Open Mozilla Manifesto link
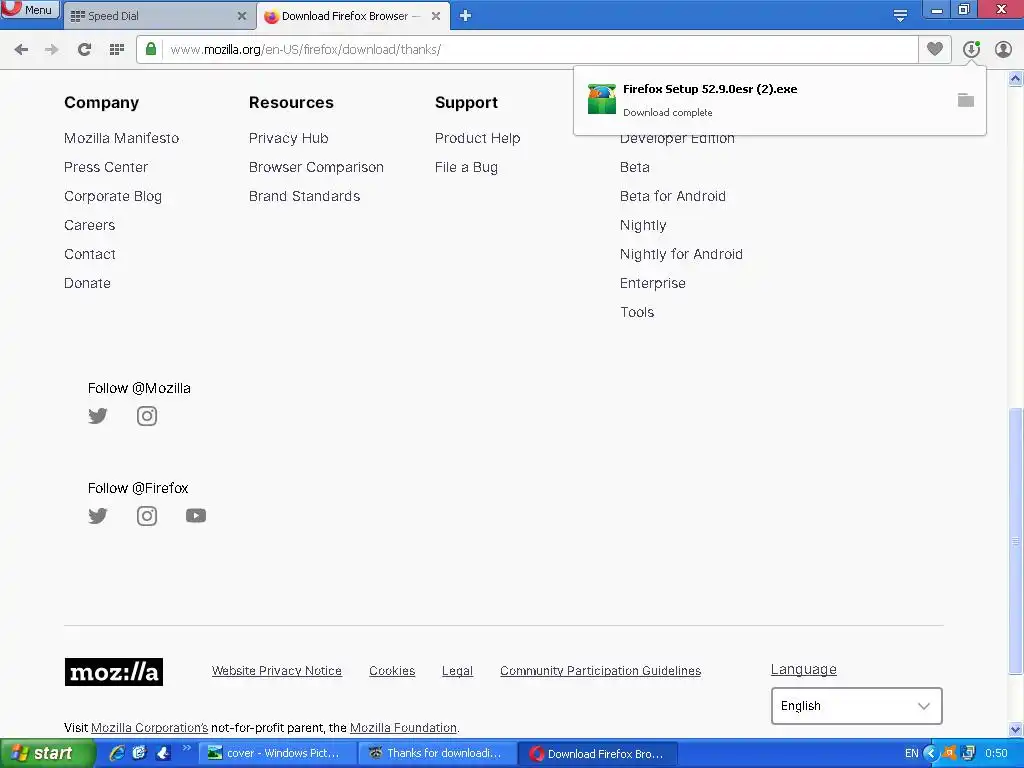This screenshot has width=1024, height=768. pyautogui.click(x=121, y=138)
